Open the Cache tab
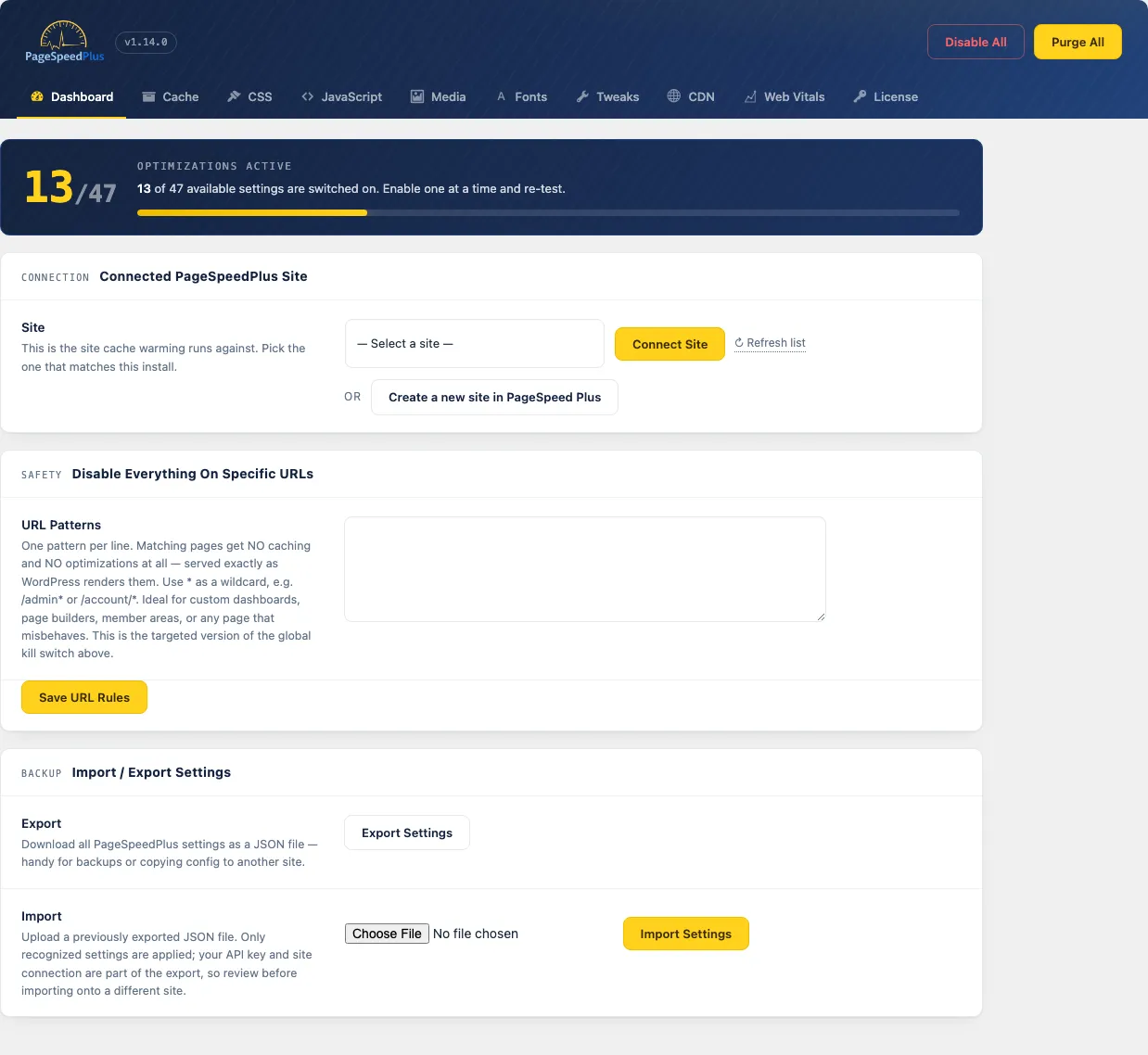This screenshot has height=1055, width=1148. (171, 96)
